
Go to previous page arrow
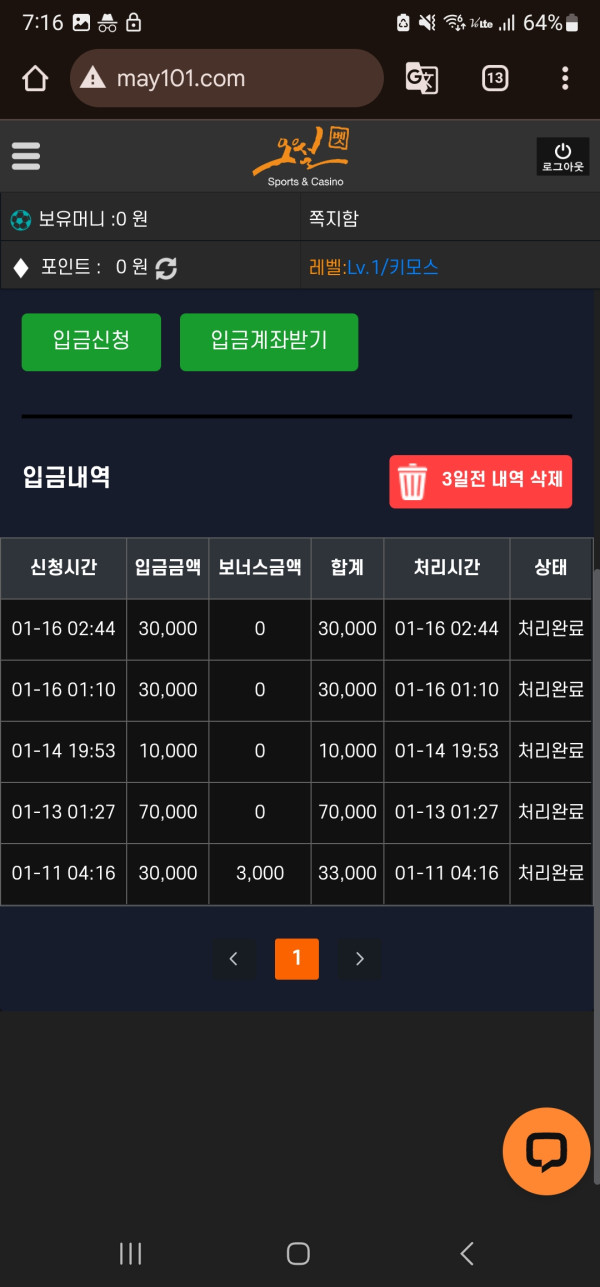[234, 959]
